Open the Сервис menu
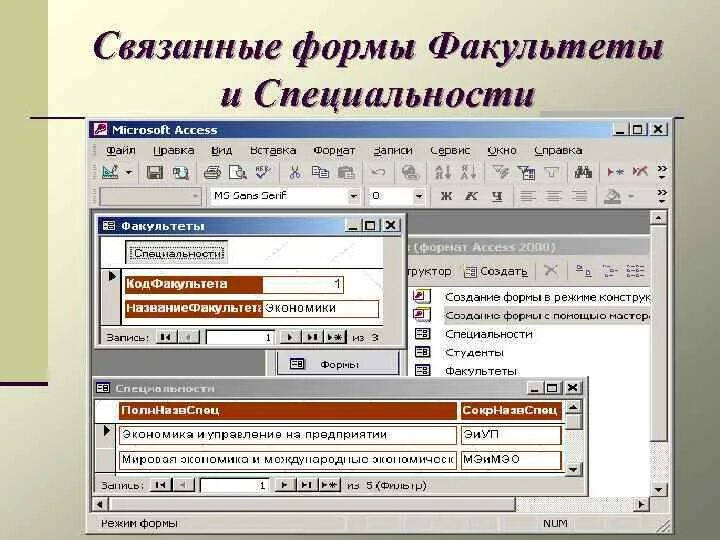Image resolution: width=720 pixels, height=540 pixels. point(450,150)
